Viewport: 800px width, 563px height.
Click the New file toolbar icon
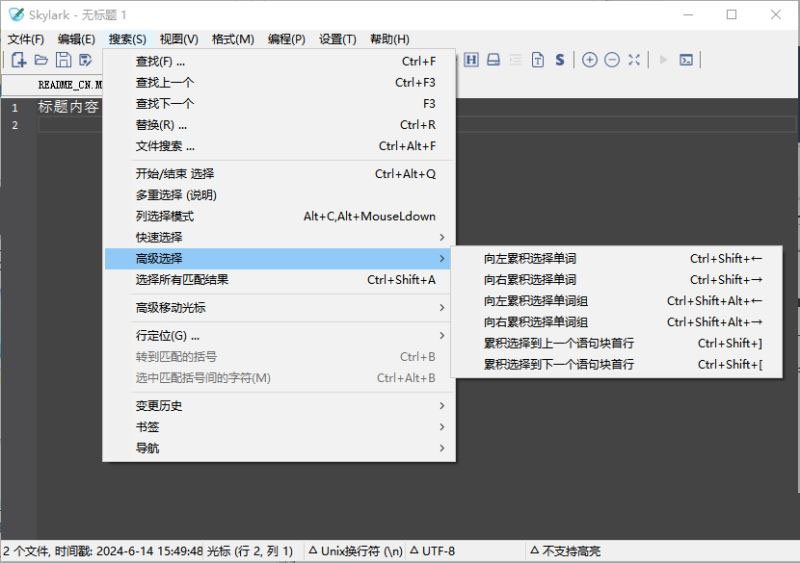click(x=18, y=60)
